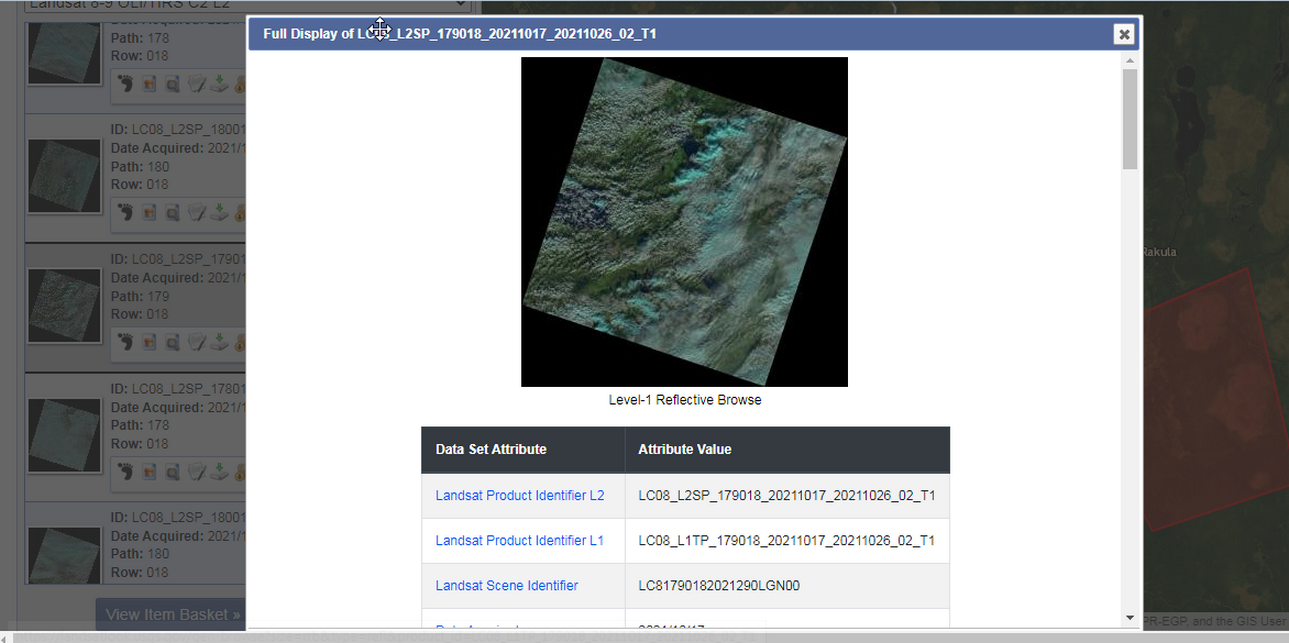Close the Full Display dialog
Viewport: 1289px width, 643px height.
coord(1124,34)
